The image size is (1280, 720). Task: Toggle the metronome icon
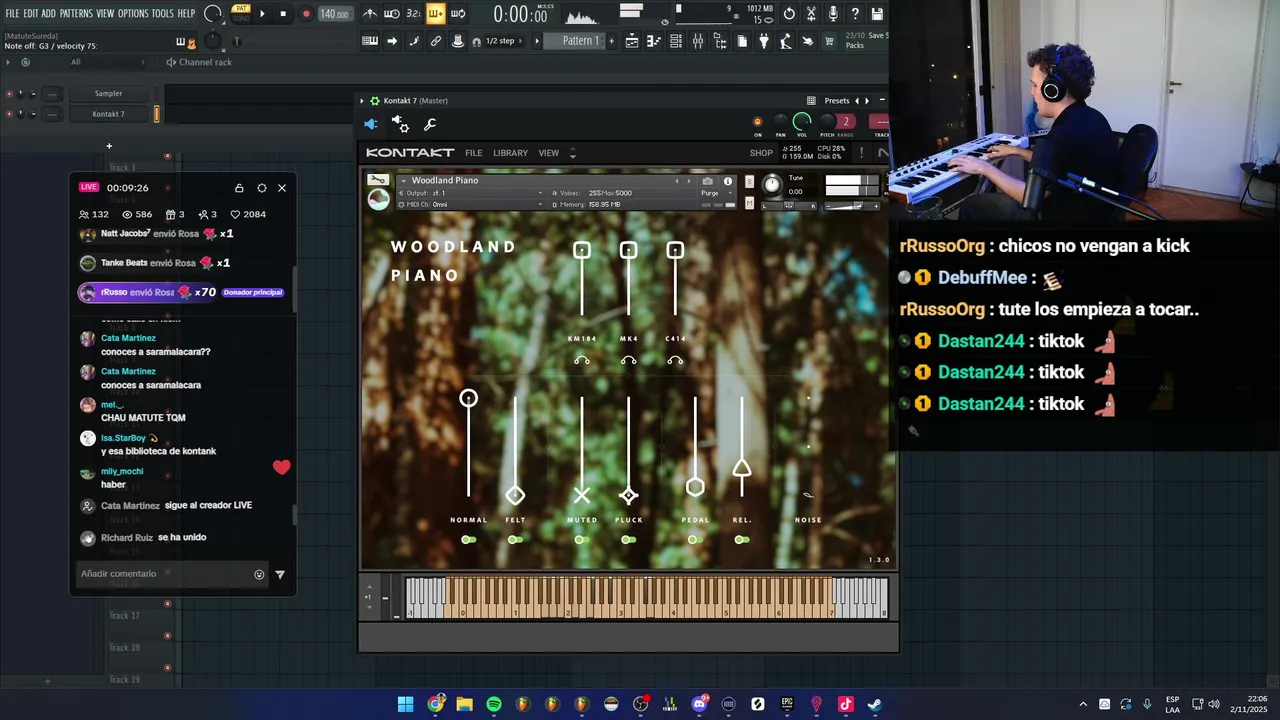point(370,14)
